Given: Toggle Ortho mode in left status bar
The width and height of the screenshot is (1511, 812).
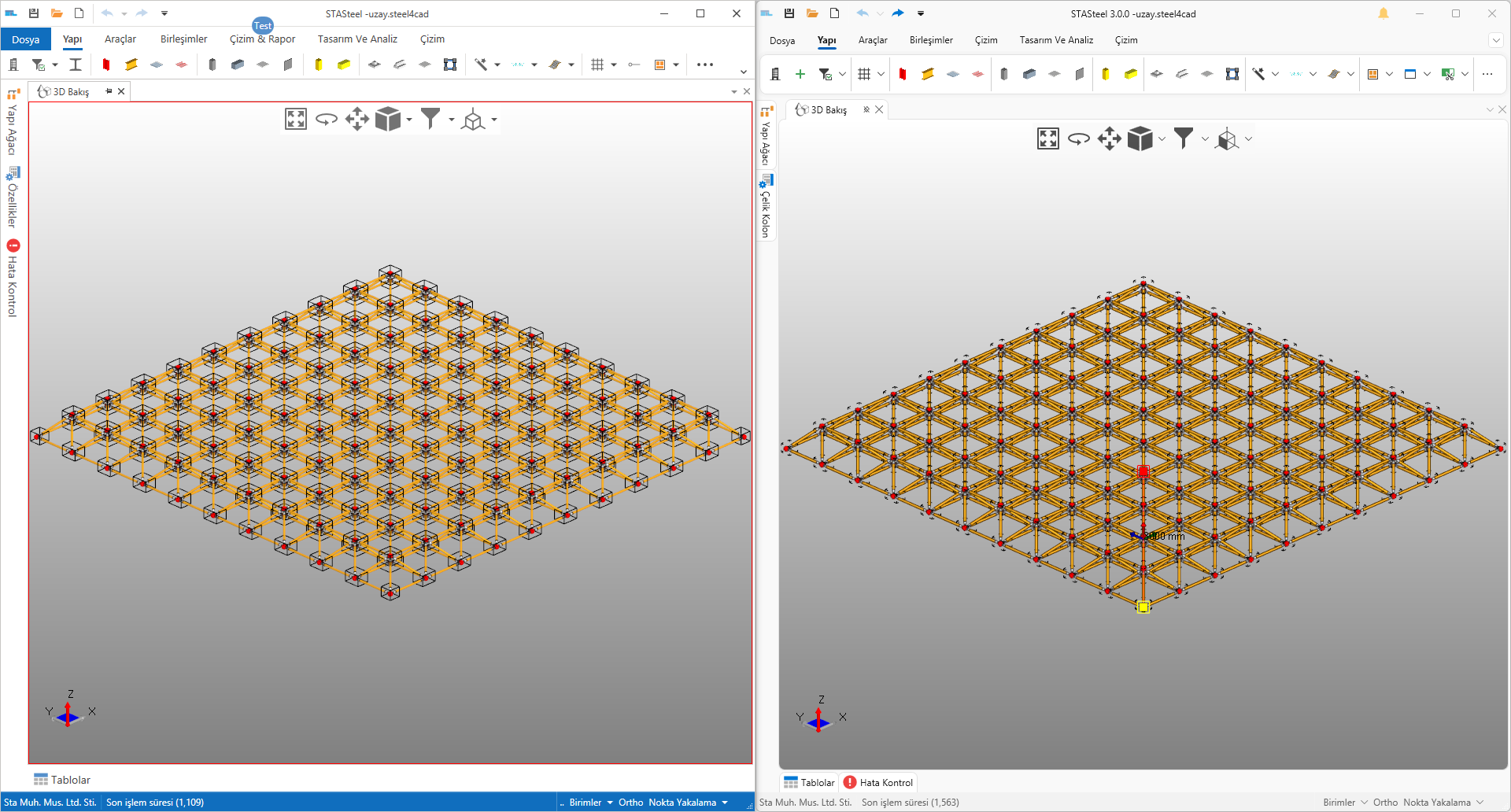Looking at the screenshot, I should pos(630,803).
